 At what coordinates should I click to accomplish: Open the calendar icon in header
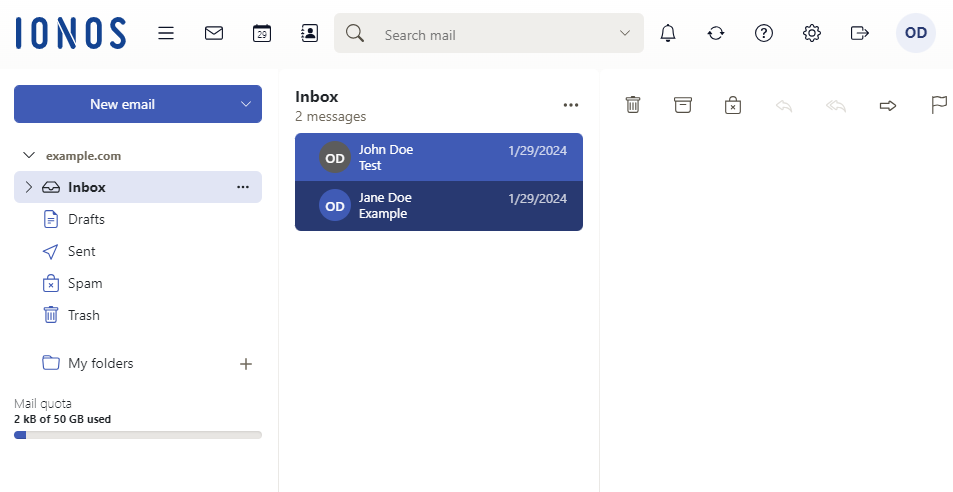click(261, 33)
